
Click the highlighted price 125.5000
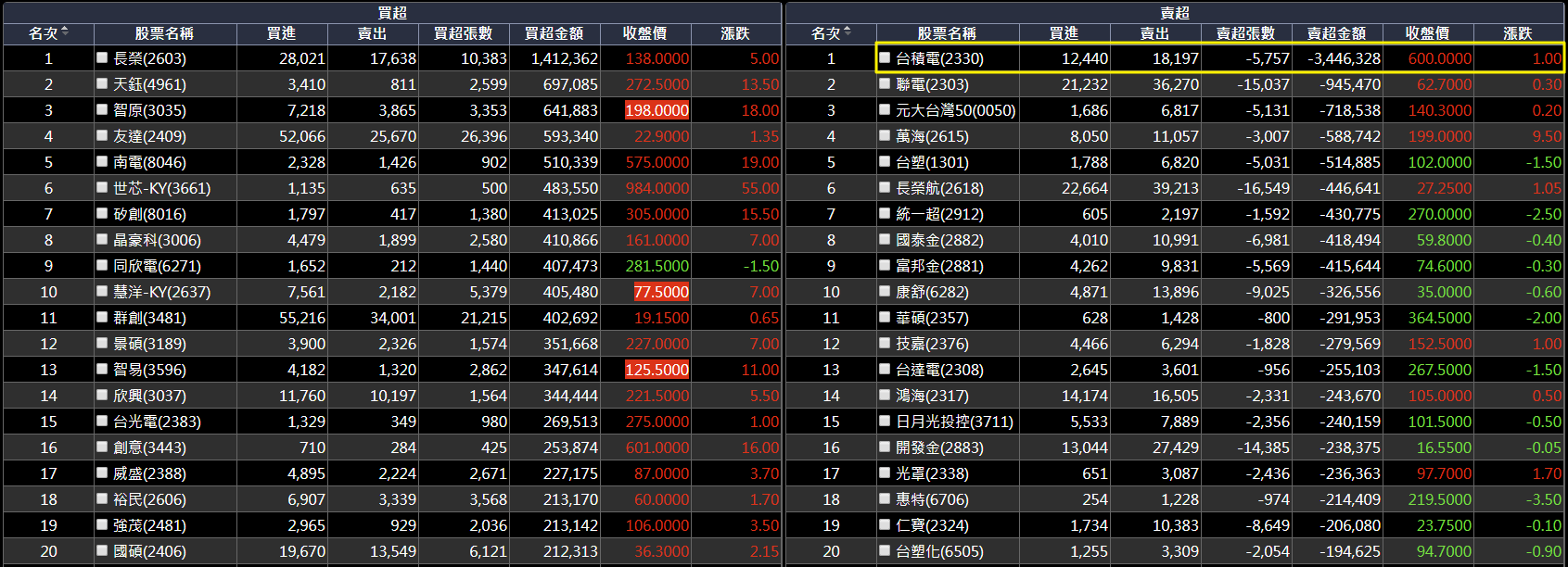657,370
